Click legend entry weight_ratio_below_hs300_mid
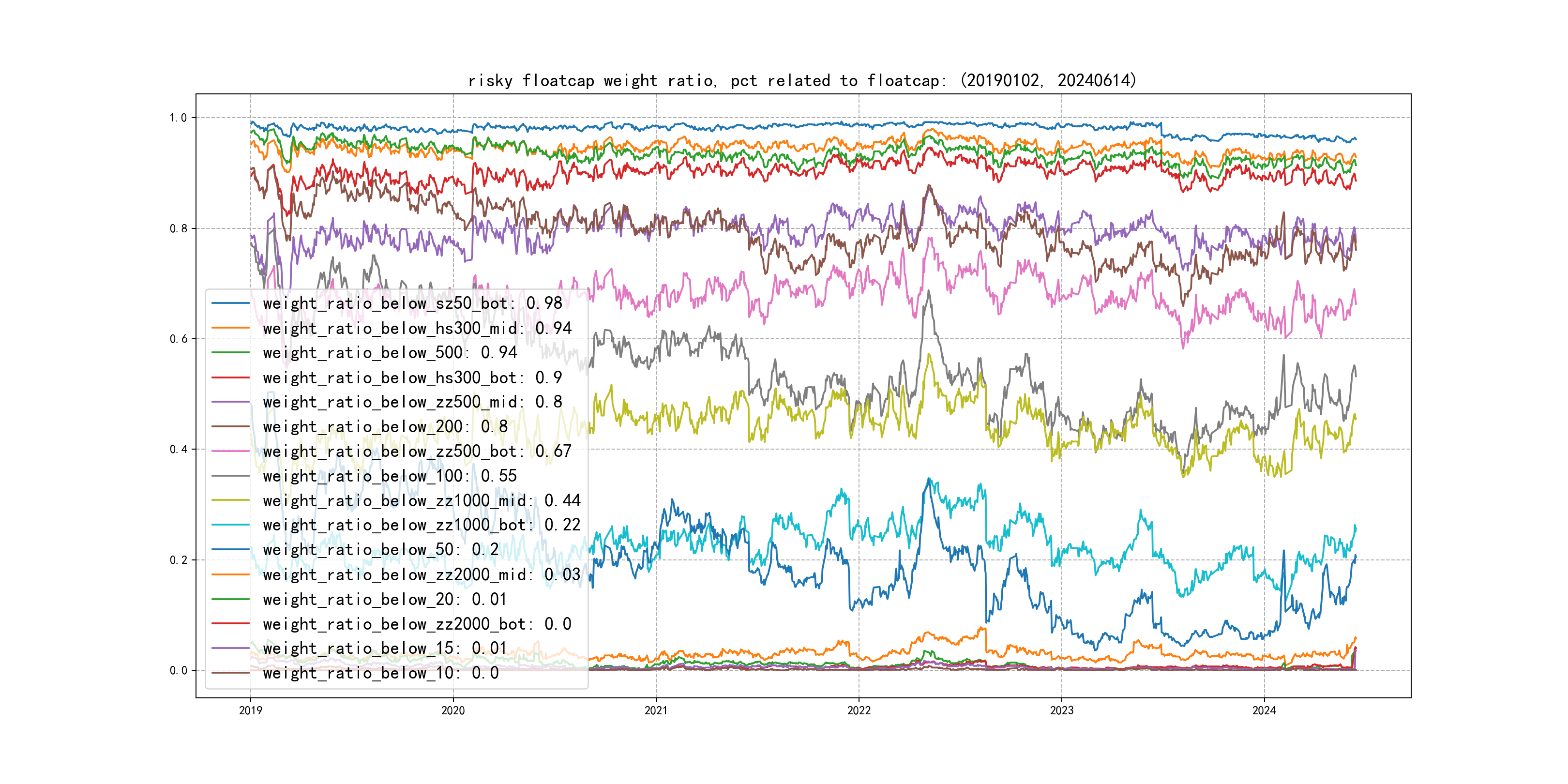This screenshot has height=784, width=1568. (x=417, y=328)
